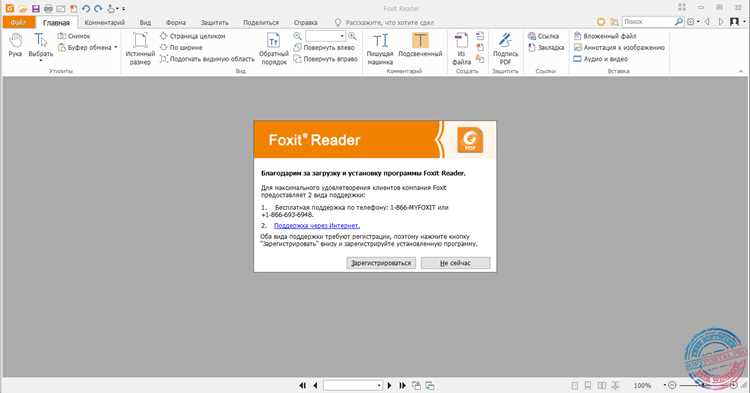
Task: Switch to the Главная tab
Action: (56, 22)
